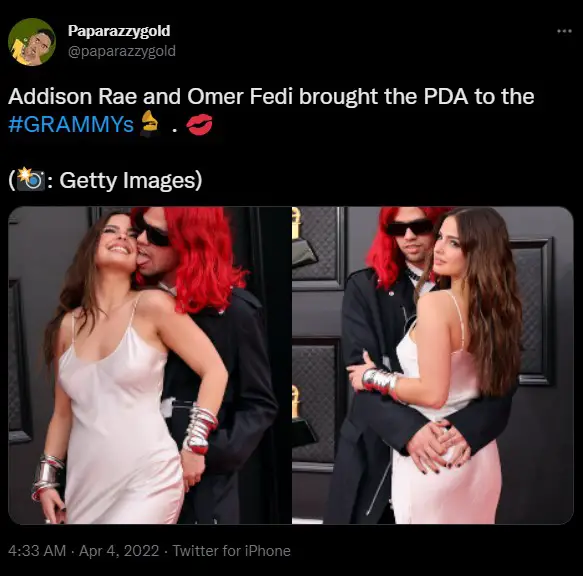Visit the @paparazzygold handle link
The width and height of the screenshot is (583, 576).
122,51
